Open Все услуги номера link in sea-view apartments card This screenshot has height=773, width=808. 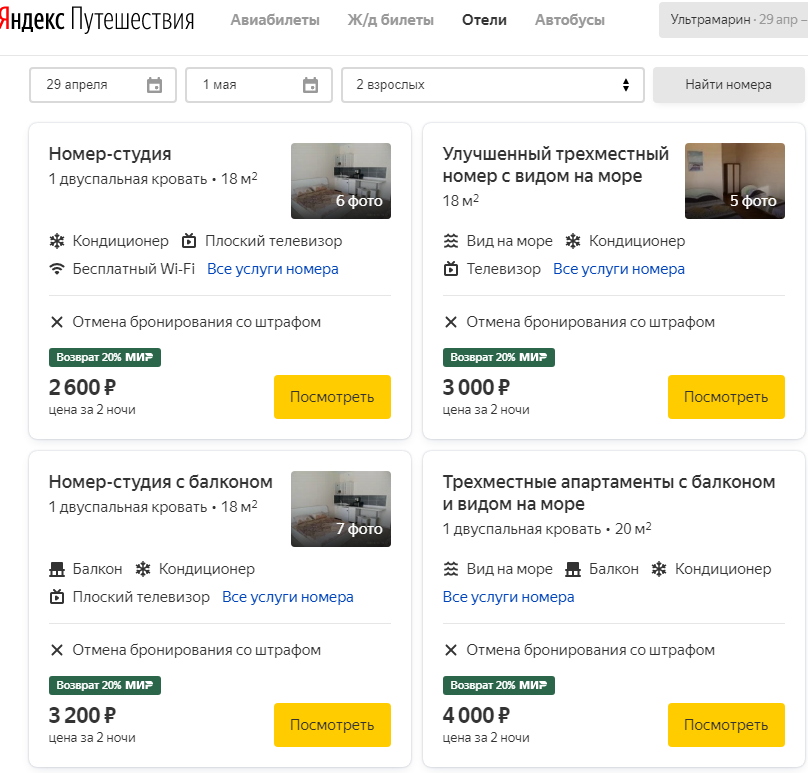click(508, 597)
